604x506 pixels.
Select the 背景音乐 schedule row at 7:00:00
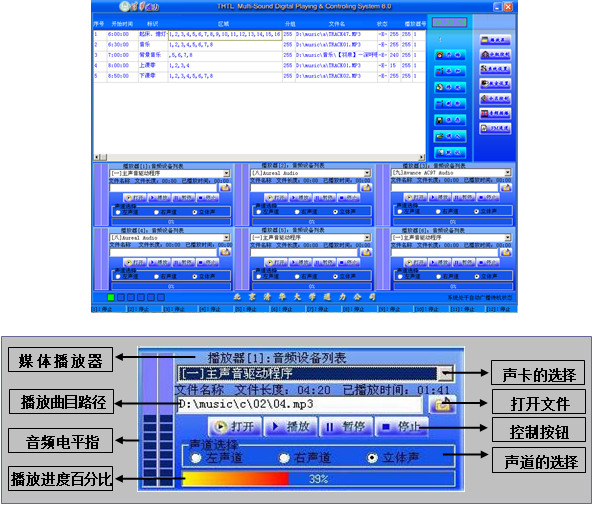pyautogui.click(x=200, y=56)
